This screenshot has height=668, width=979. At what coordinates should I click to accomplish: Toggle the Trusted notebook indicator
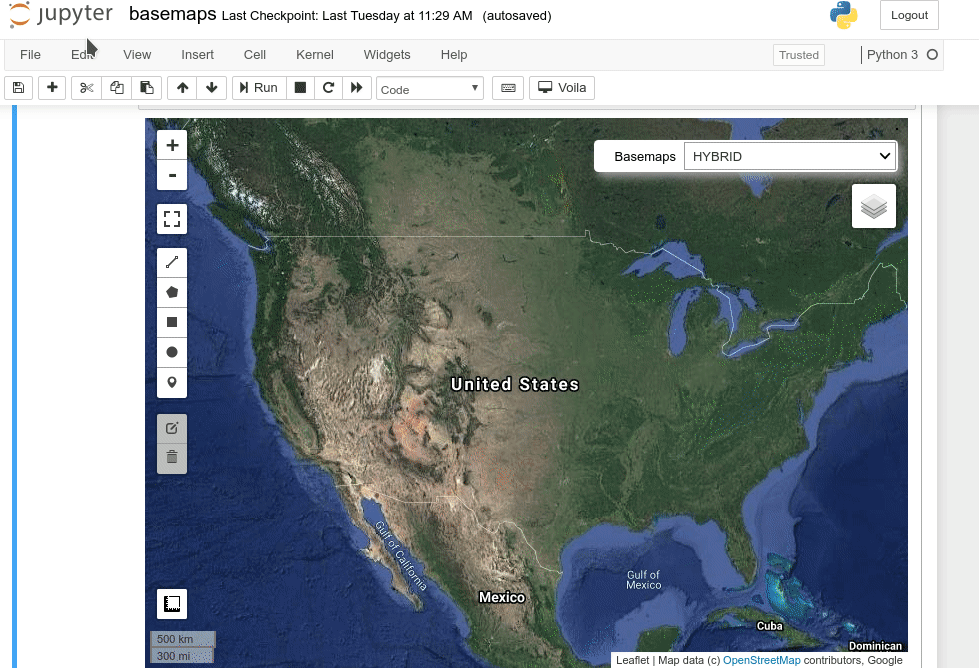tap(798, 55)
